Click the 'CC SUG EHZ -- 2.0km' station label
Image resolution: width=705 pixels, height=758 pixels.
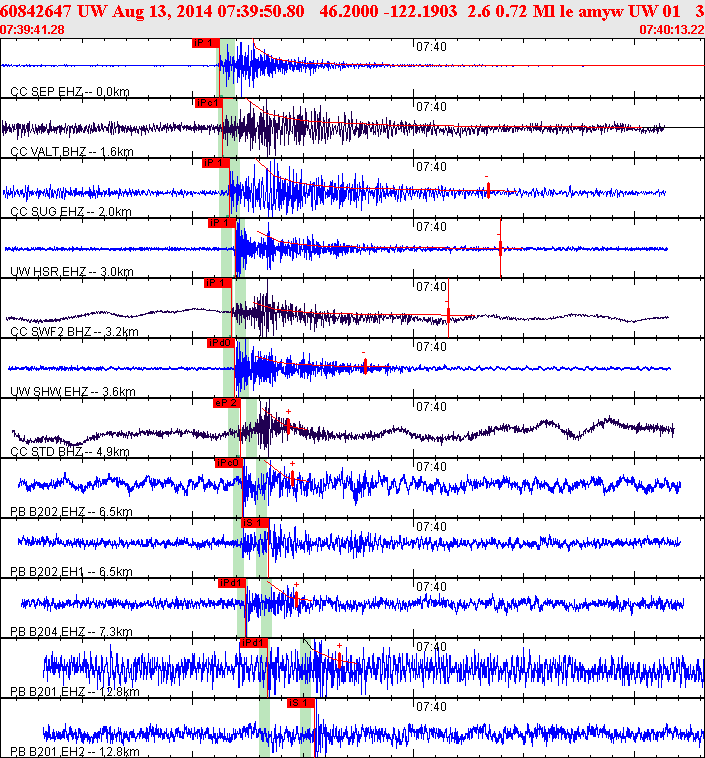click(x=71, y=212)
